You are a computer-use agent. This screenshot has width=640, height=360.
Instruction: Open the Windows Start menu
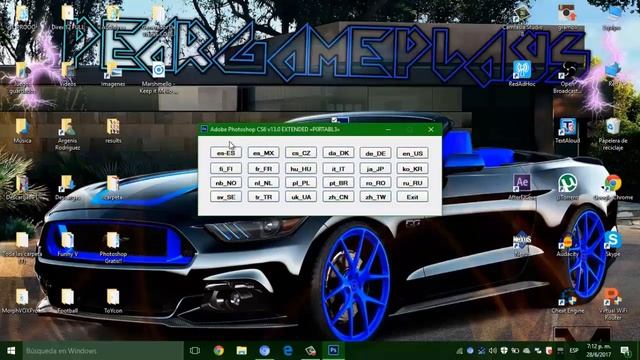click(11, 351)
